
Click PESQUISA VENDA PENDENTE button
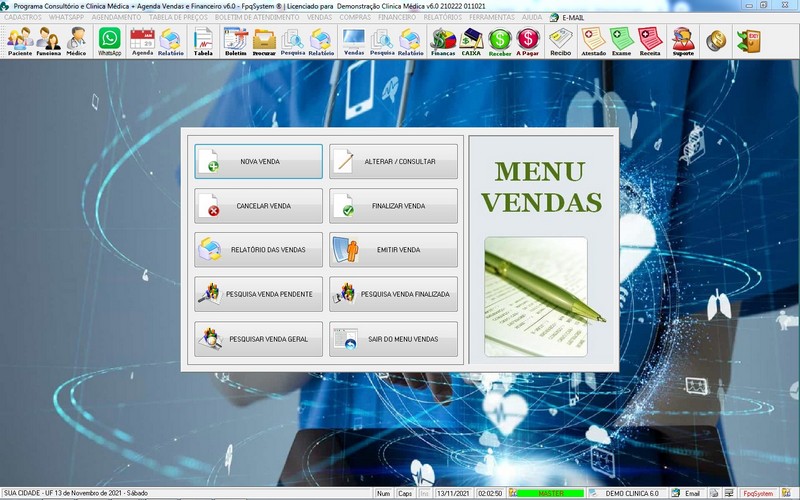(258, 294)
